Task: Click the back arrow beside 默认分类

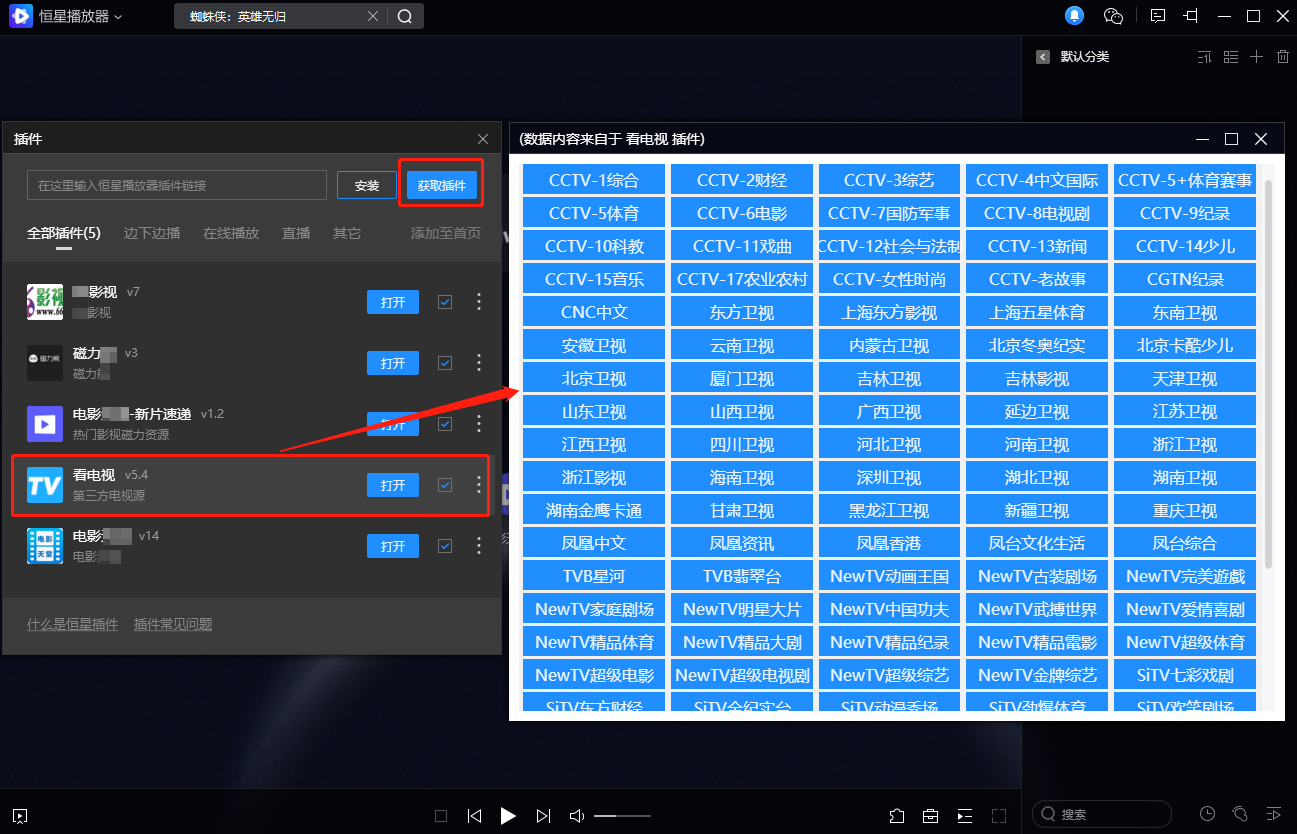Action: 1043,57
